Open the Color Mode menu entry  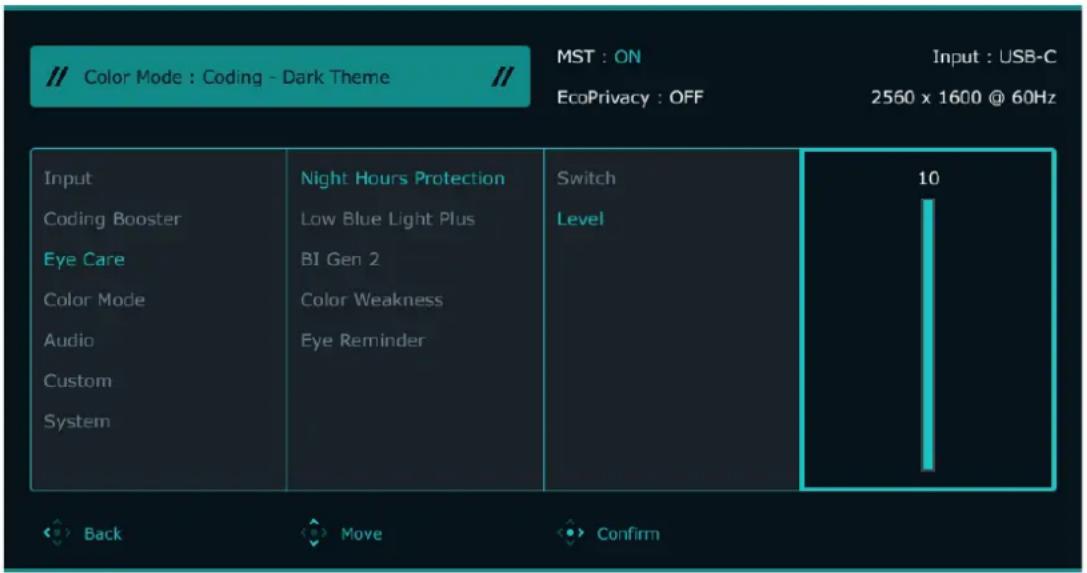(94, 300)
